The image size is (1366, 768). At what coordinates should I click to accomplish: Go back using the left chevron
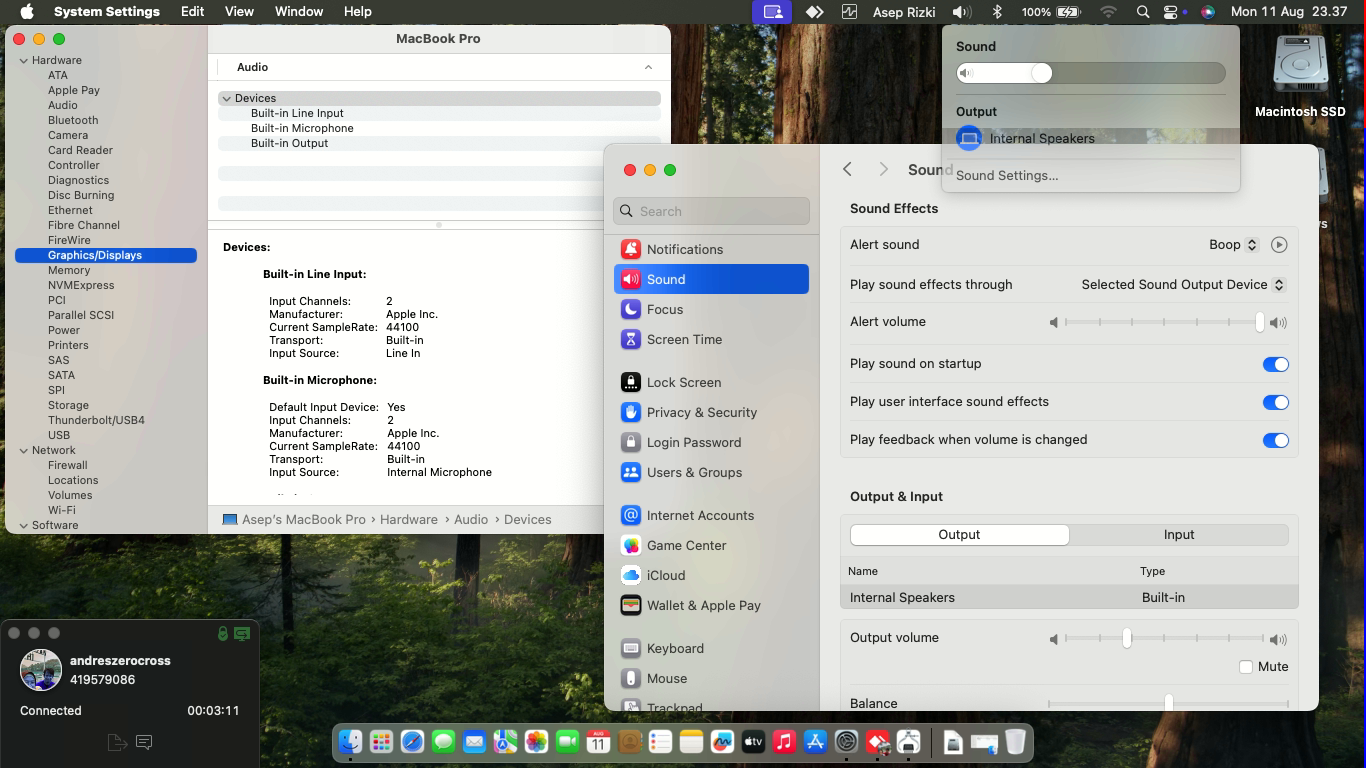[848, 170]
